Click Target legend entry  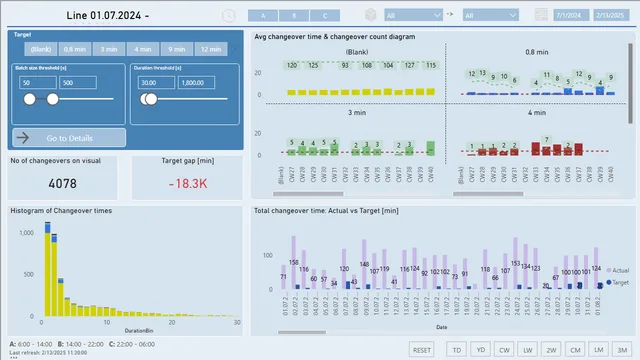pos(618,282)
